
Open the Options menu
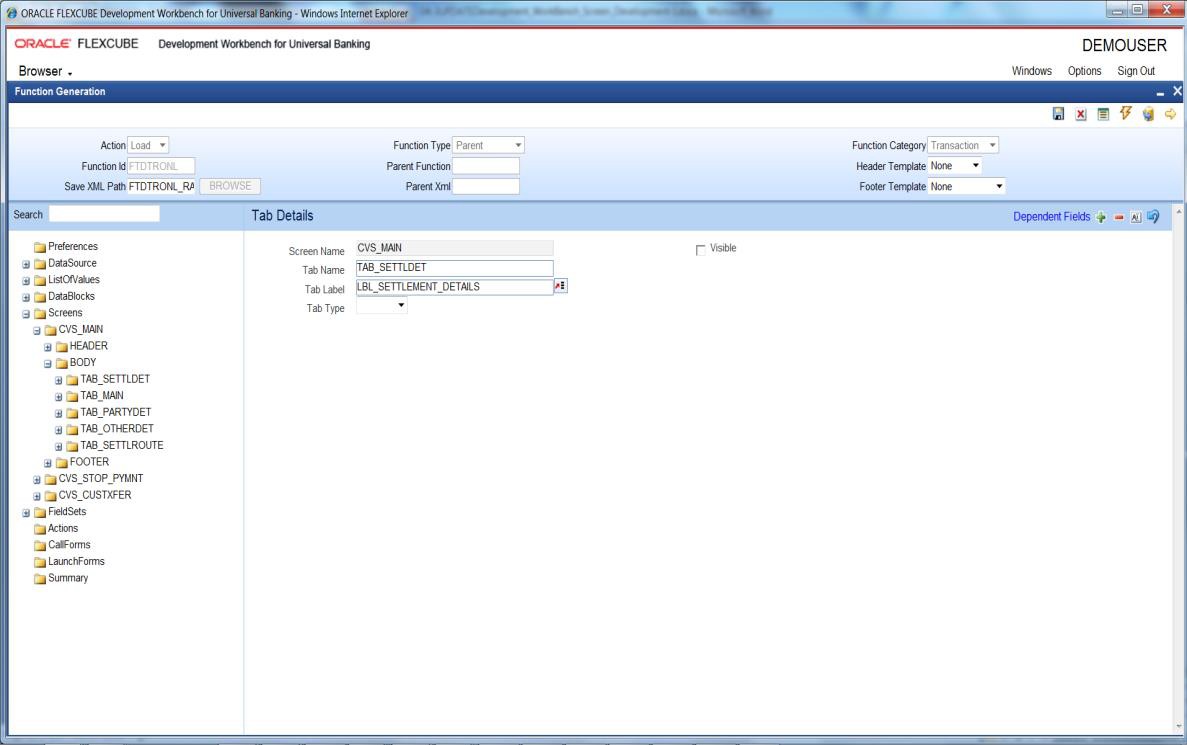pyautogui.click(x=1084, y=71)
